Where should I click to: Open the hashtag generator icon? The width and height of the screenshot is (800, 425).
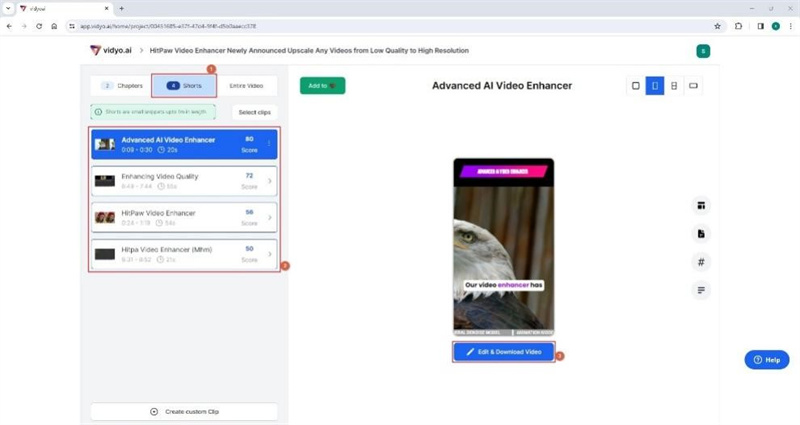701,262
